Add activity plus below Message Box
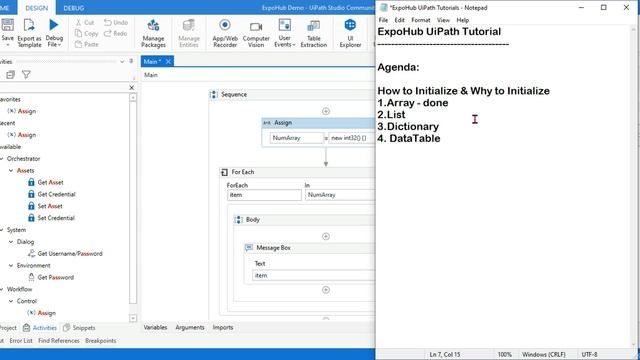Image resolution: width=640 pixels, height=360 pixels. click(x=326, y=290)
